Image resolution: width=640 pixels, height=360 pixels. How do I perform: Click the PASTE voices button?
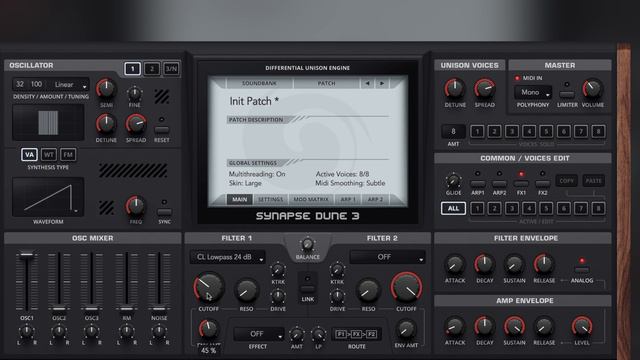coord(594,180)
